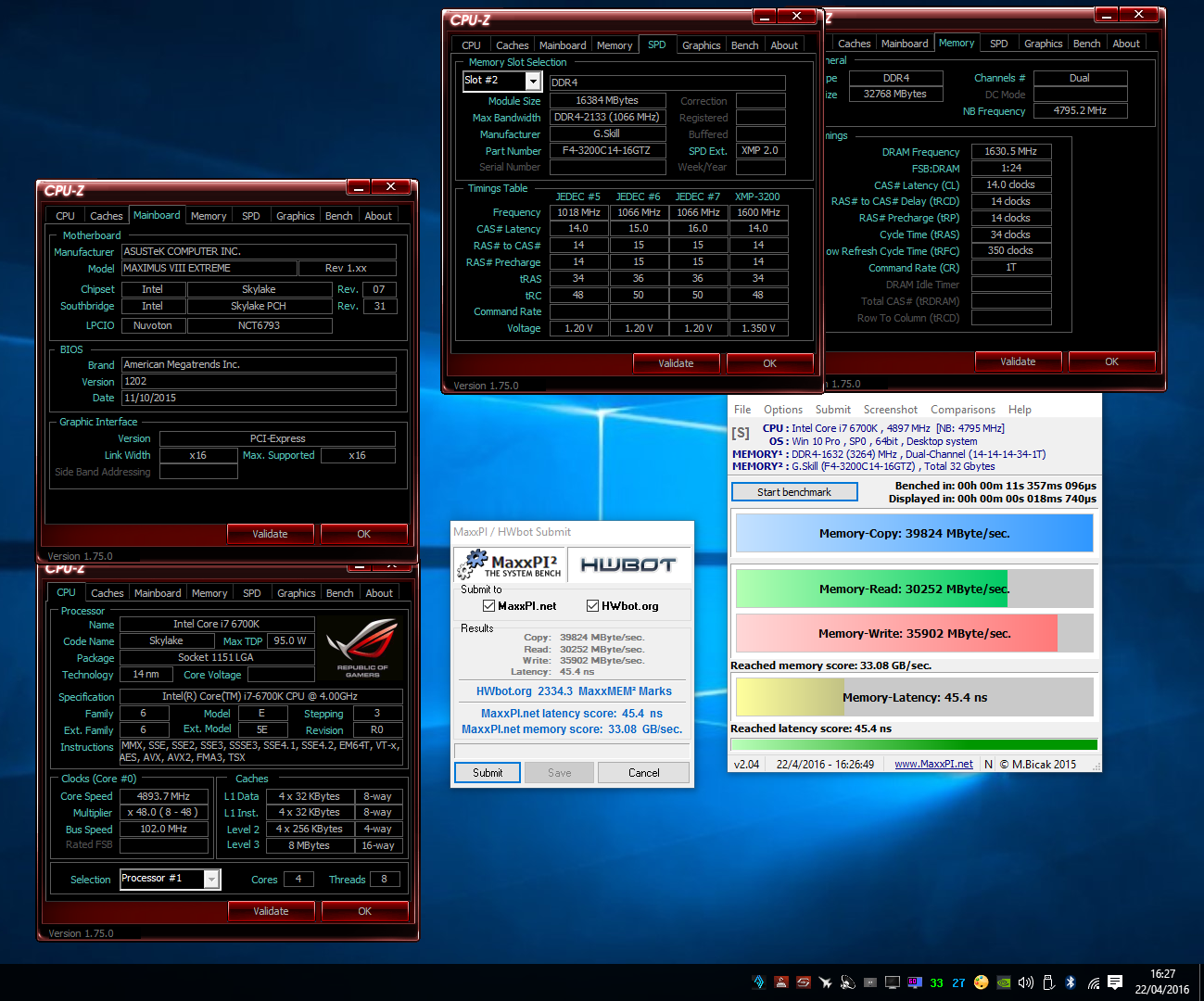The width and height of the screenshot is (1204, 1001).
Task: Click the blue chevron tray icon
Action: click(x=759, y=982)
